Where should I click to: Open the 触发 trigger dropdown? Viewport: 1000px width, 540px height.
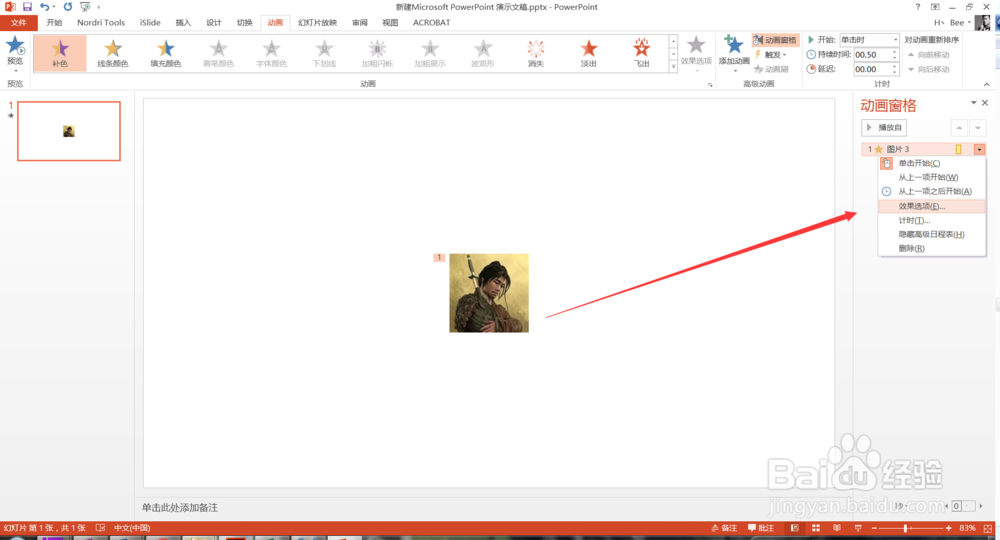pos(771,55)
